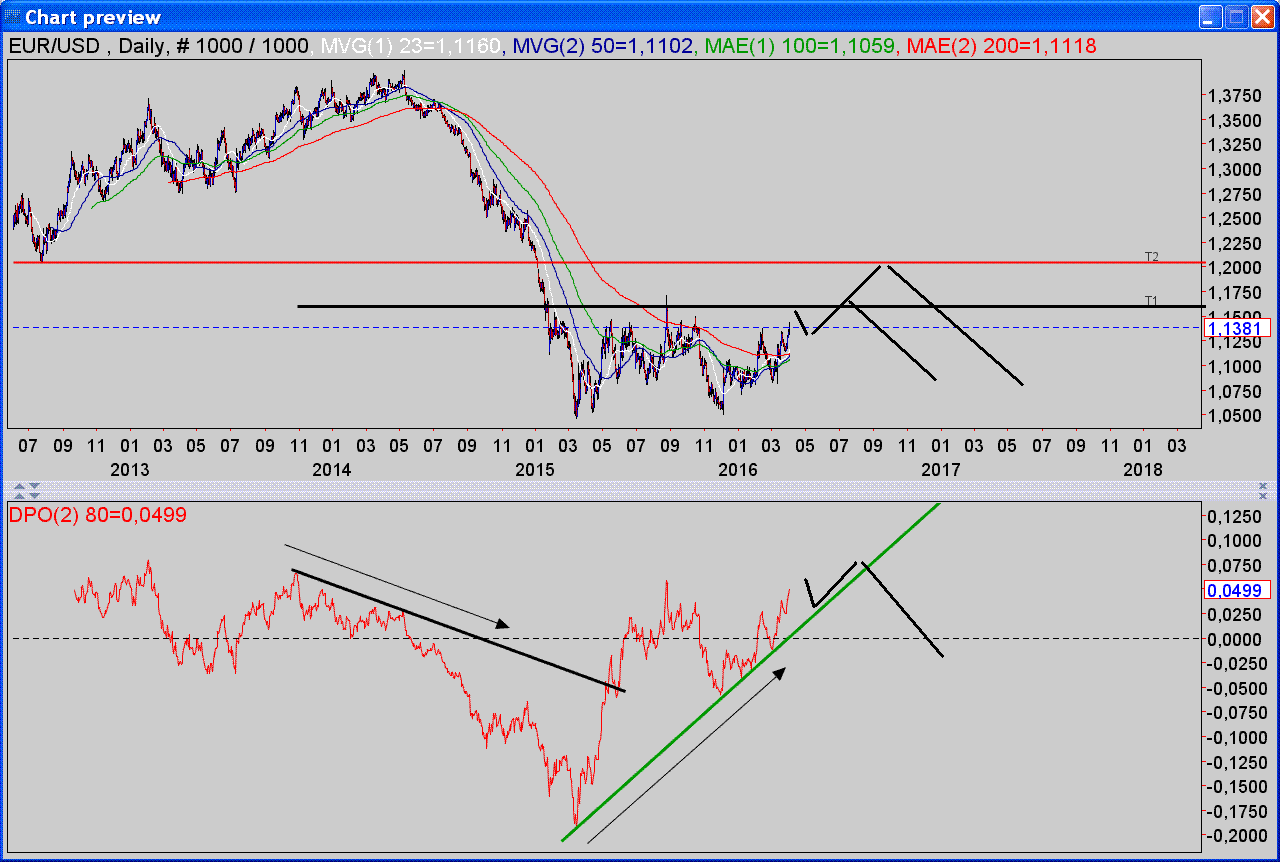Click the 2018 year label on time axis
Screen dimensions: 1280x862
pyautogui.click(x=1143, y=468)
